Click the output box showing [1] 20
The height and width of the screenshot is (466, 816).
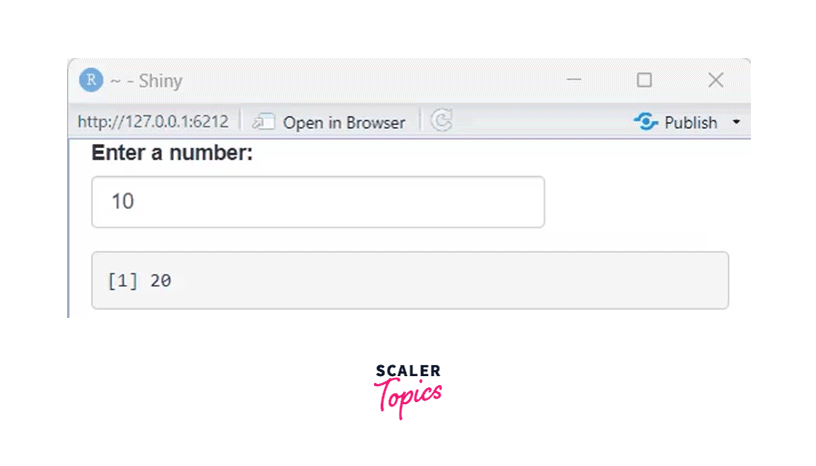tap(410, 281)
